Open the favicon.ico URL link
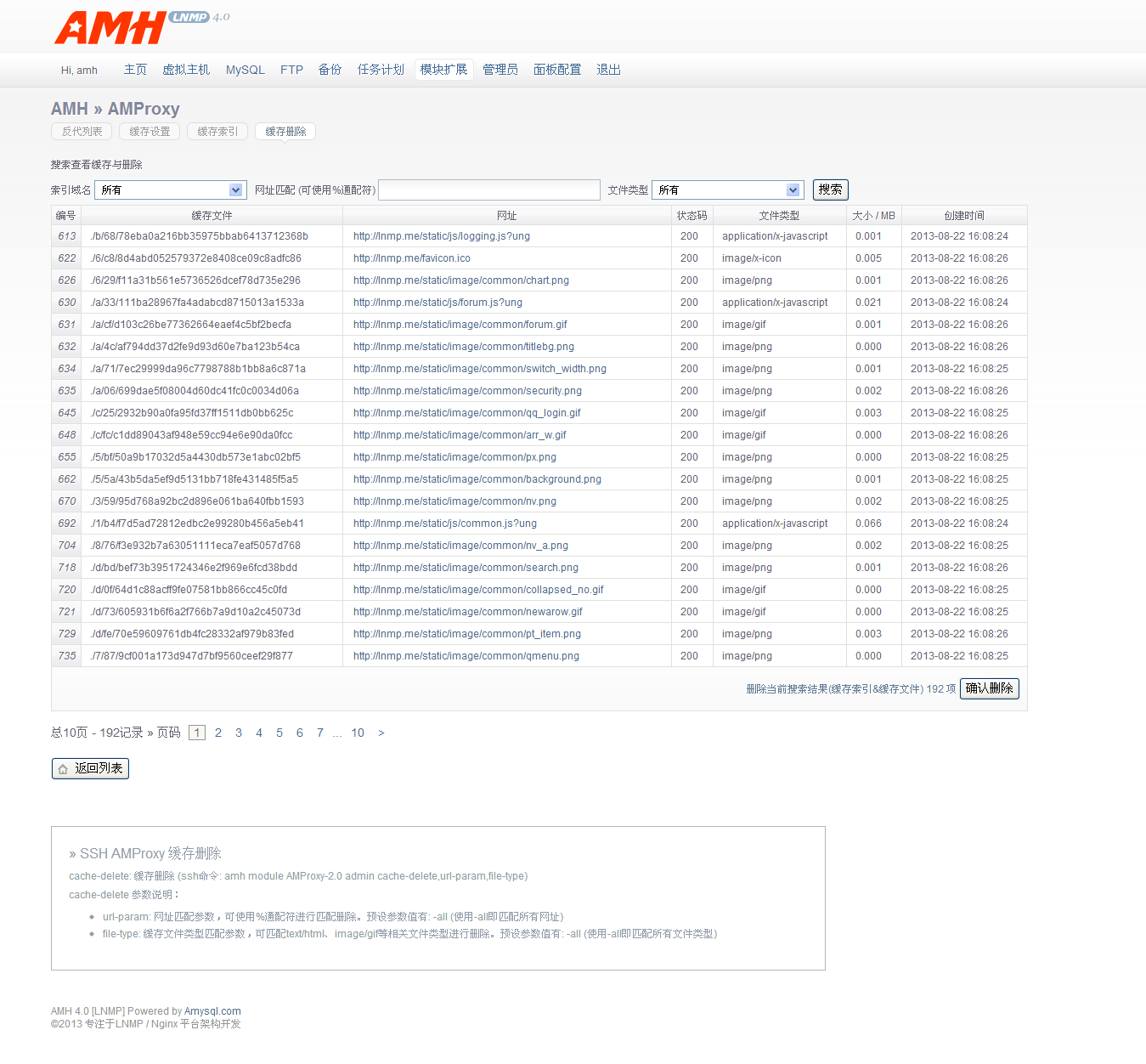The image size is (1146, 1064). click(412, 258)
